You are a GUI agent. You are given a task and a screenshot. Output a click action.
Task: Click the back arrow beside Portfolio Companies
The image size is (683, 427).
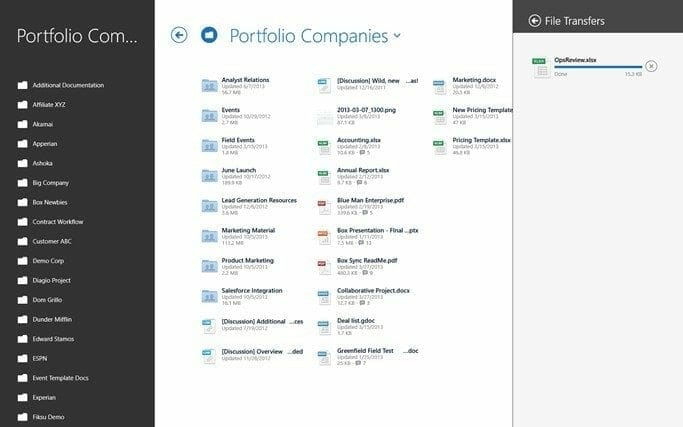coord(180,35)
